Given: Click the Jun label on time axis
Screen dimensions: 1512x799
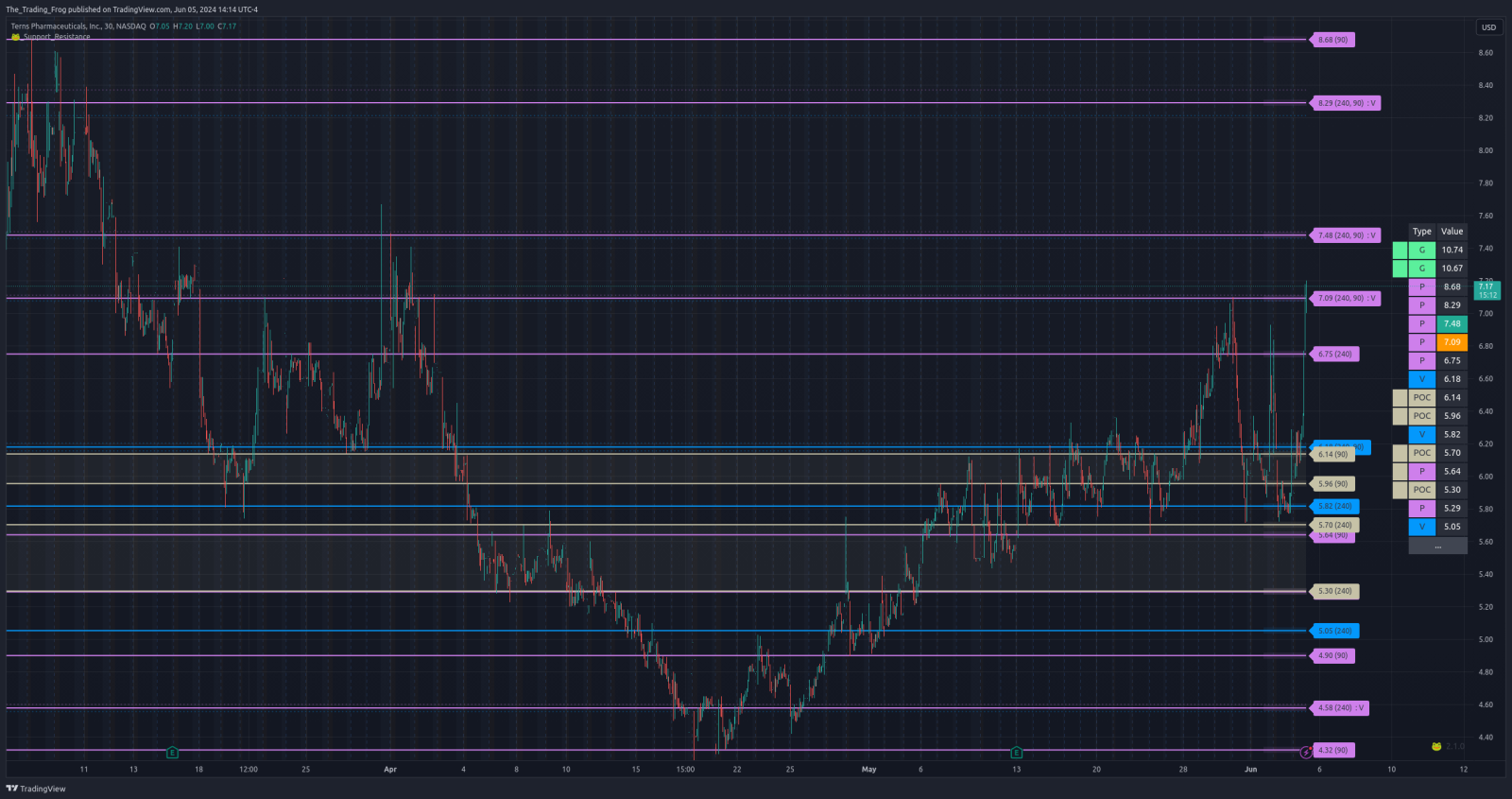Looking at the screenshot, I should [x=1250, y=770].
